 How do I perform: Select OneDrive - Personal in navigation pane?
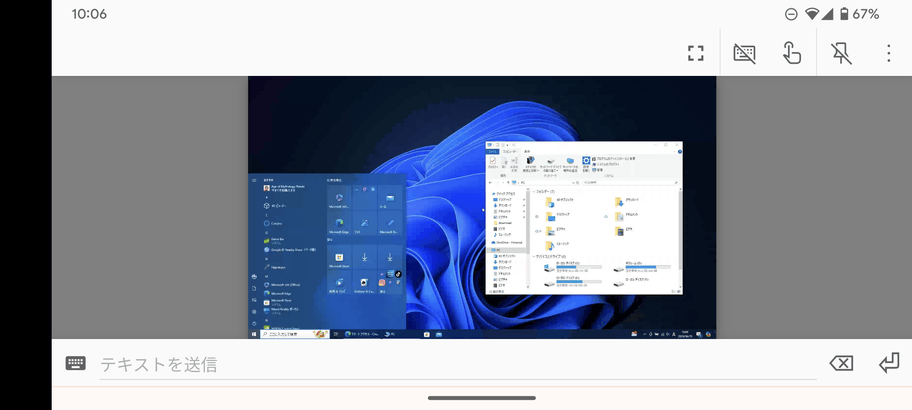point(505,243)
